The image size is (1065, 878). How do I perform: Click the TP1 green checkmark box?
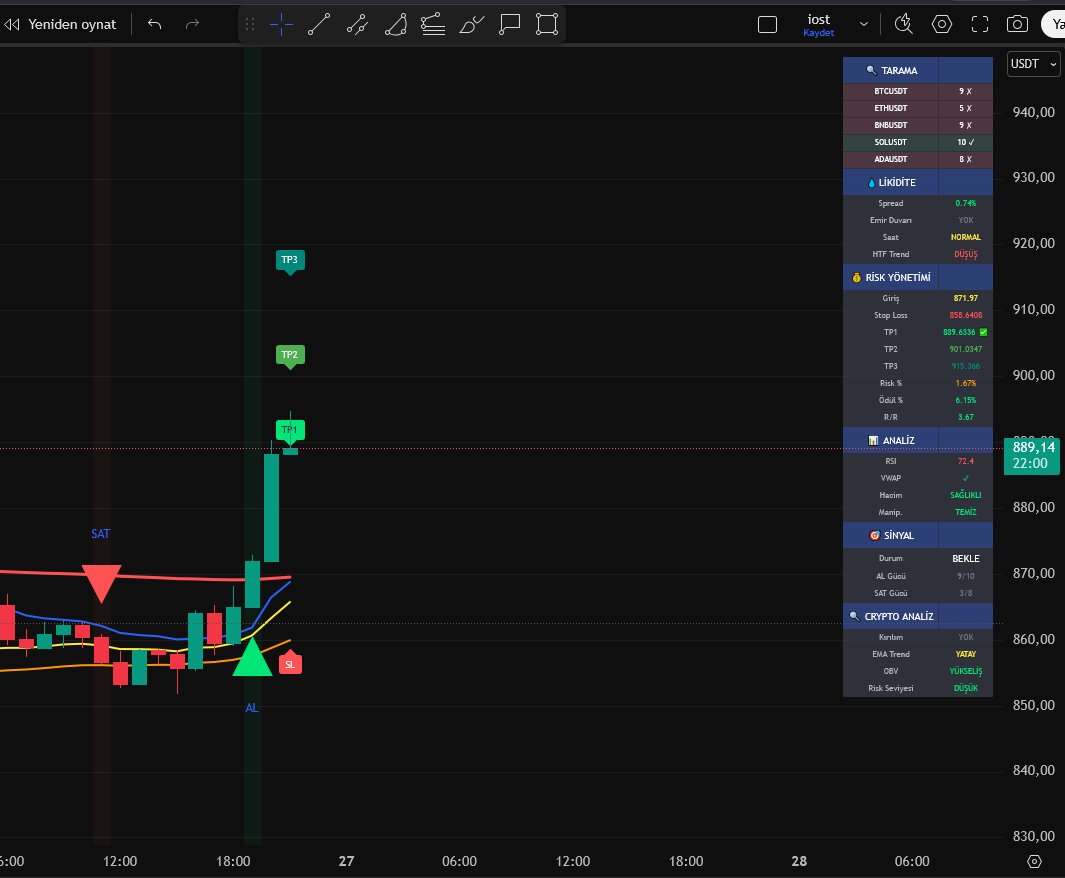983,332
